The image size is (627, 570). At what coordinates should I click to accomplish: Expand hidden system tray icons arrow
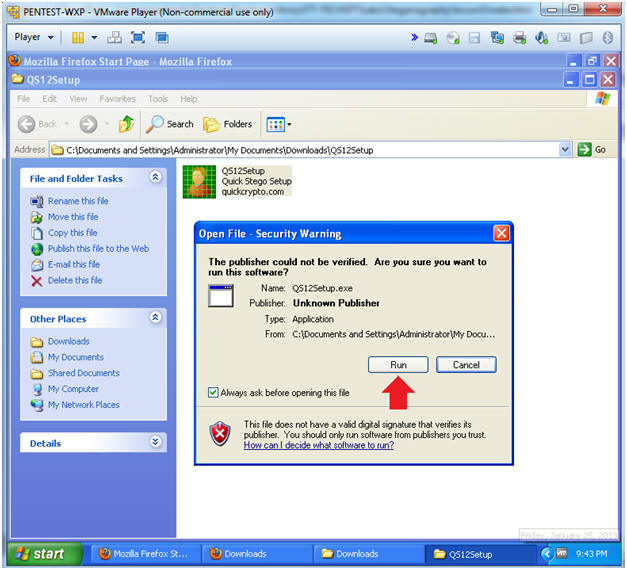[547, 554]
